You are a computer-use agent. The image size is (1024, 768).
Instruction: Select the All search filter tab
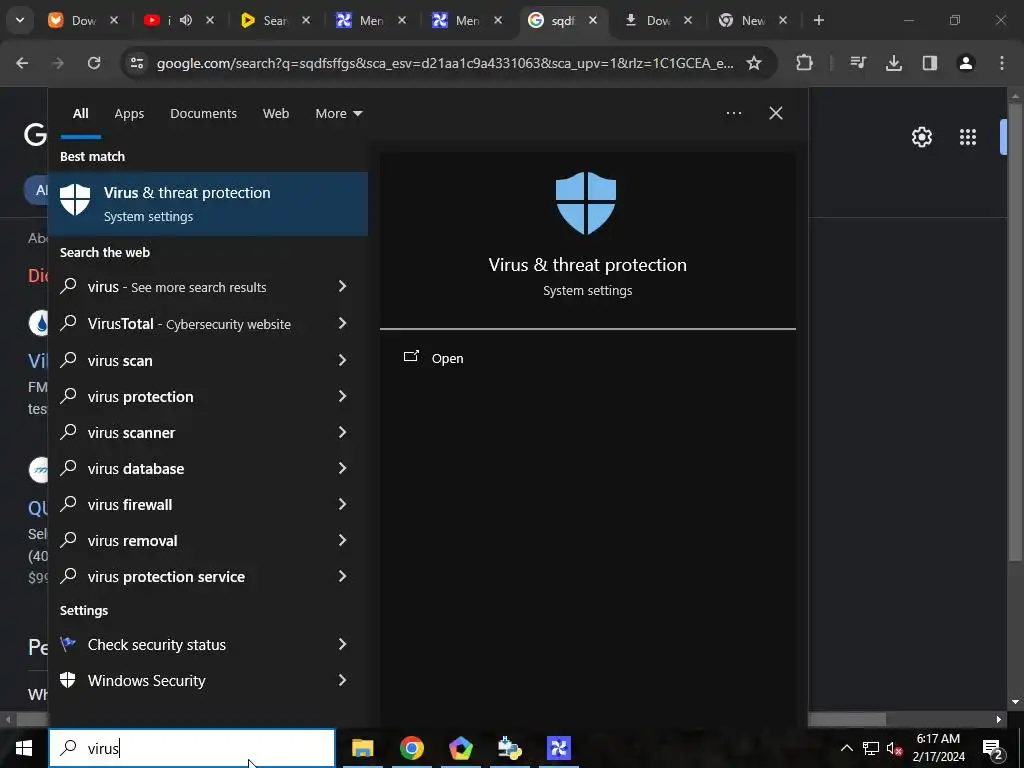click(80, 114)
